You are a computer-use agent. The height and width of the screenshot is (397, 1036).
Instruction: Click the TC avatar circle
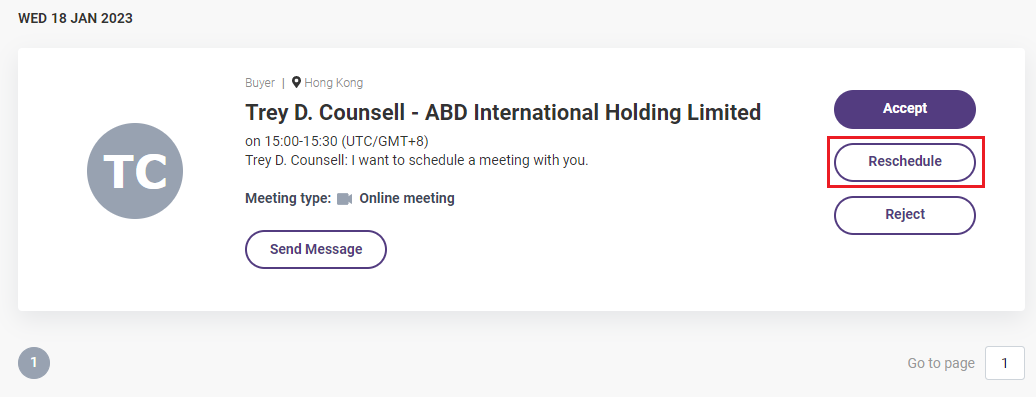(135, 171)
